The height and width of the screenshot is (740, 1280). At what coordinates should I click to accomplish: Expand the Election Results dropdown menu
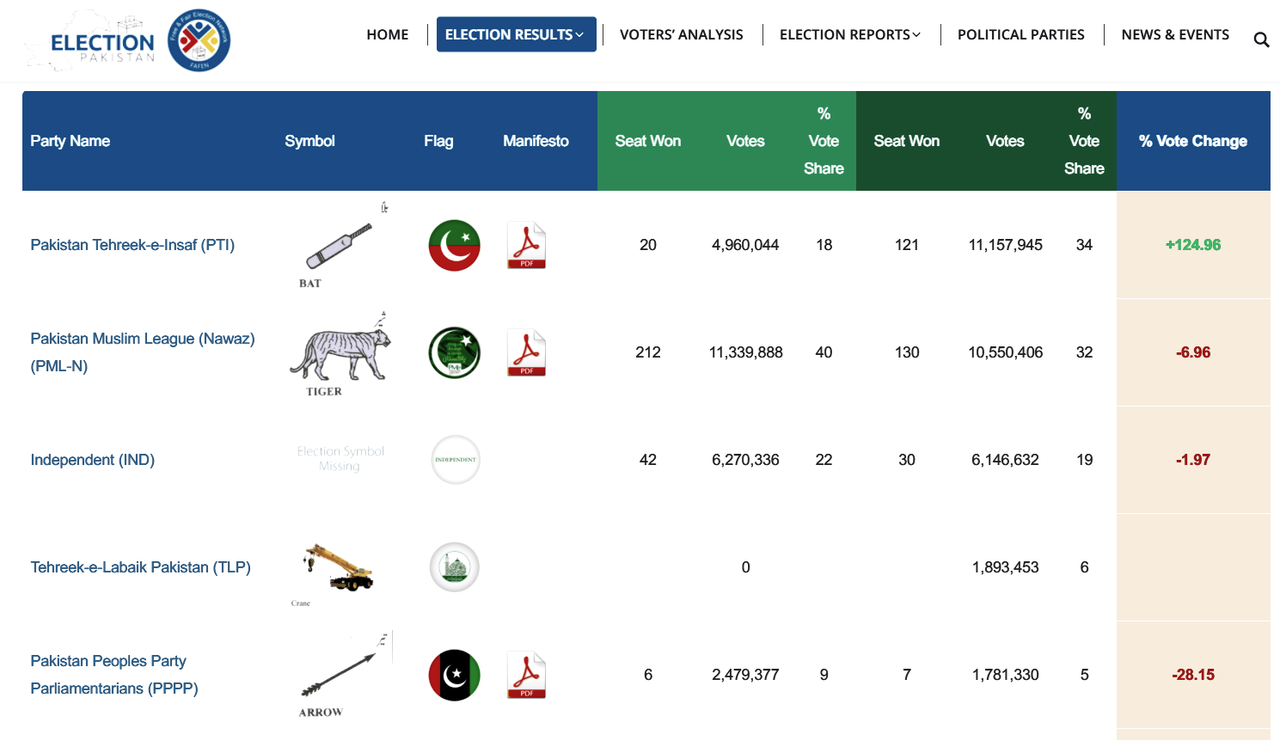click(516, 34)
